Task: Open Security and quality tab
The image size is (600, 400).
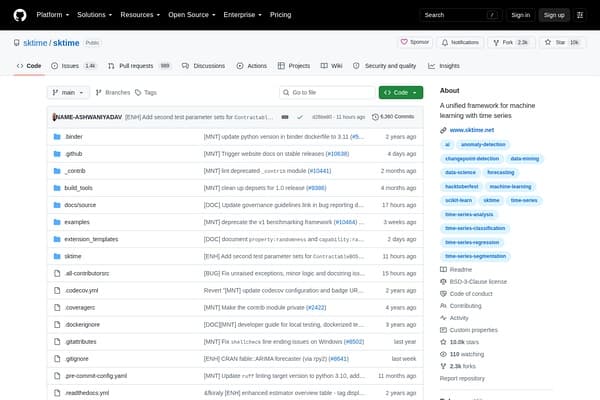Action: click(385, 66)
